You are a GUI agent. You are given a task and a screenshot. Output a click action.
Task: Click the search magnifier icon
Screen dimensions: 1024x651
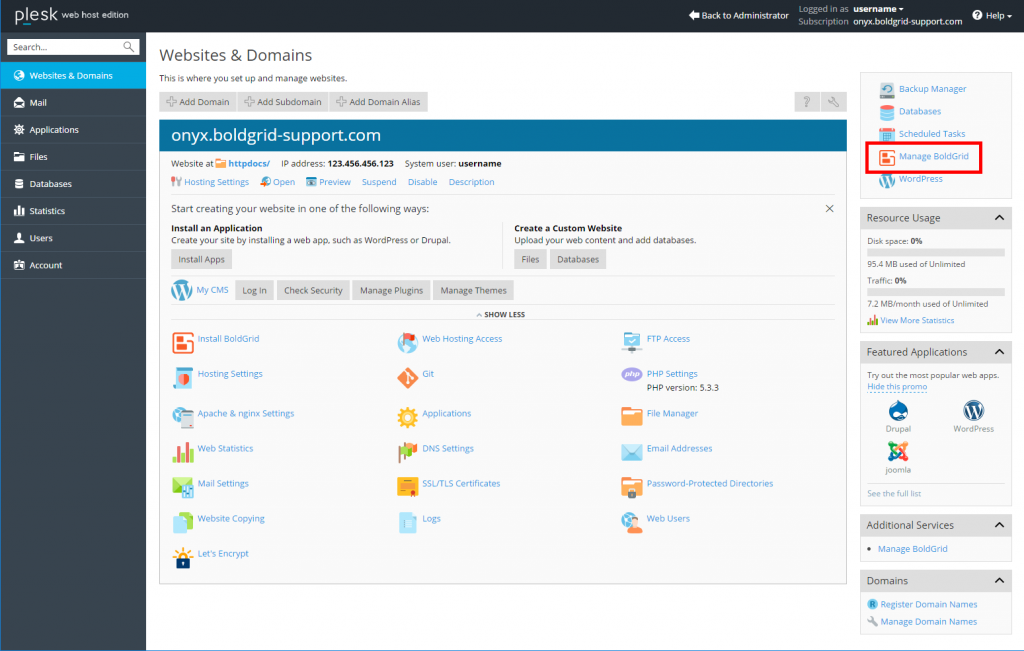(129, 47)
